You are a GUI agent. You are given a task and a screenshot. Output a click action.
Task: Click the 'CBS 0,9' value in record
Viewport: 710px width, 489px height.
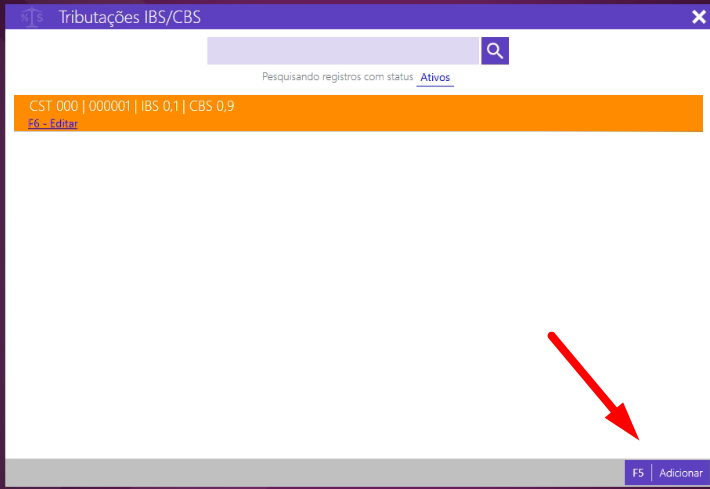click(x=212, y=106)
